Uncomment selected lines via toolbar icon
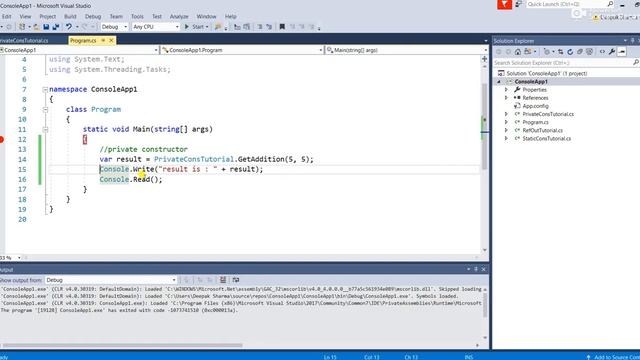Image resolution: width=640 pixels, height=360 pixels. click(x=269, y=27)
